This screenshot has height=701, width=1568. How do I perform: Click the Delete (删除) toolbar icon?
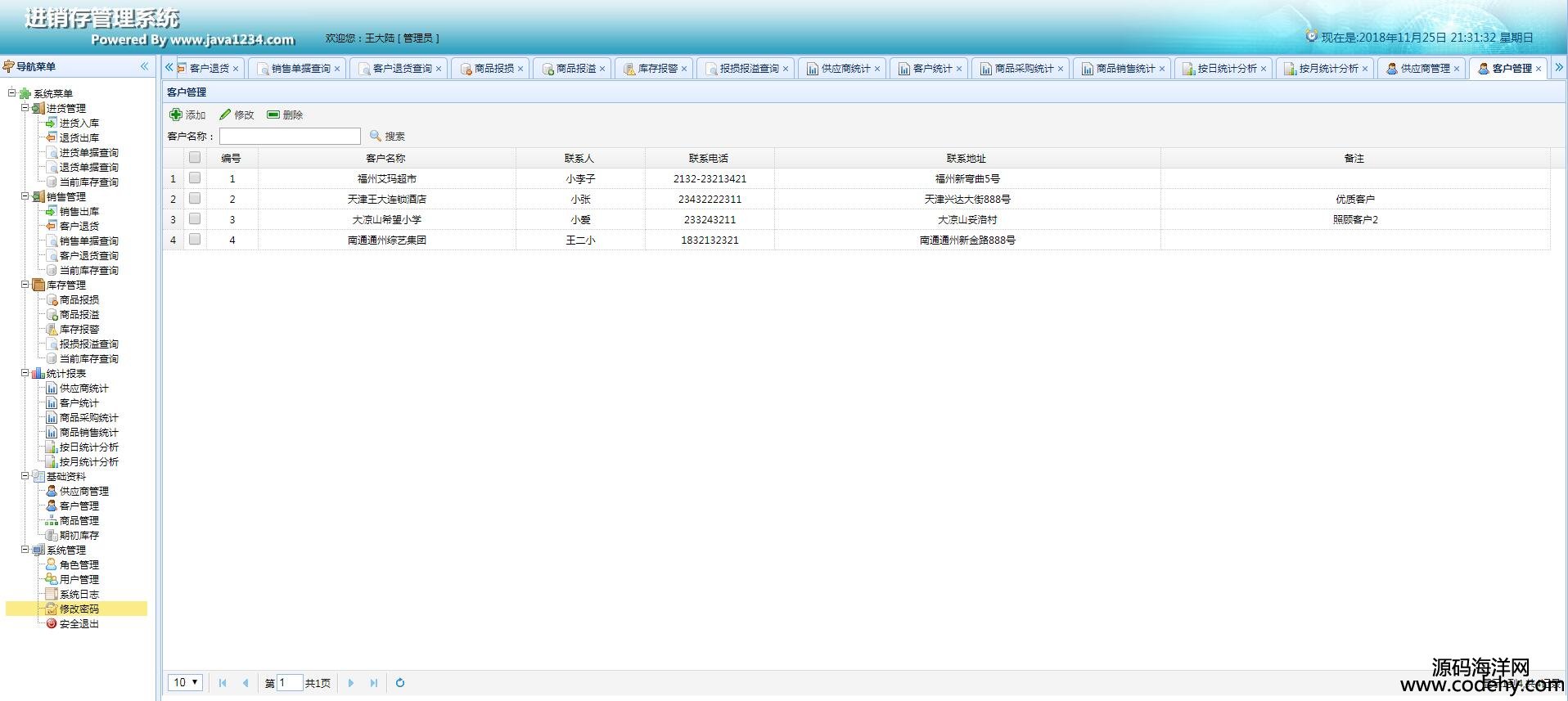273,115
